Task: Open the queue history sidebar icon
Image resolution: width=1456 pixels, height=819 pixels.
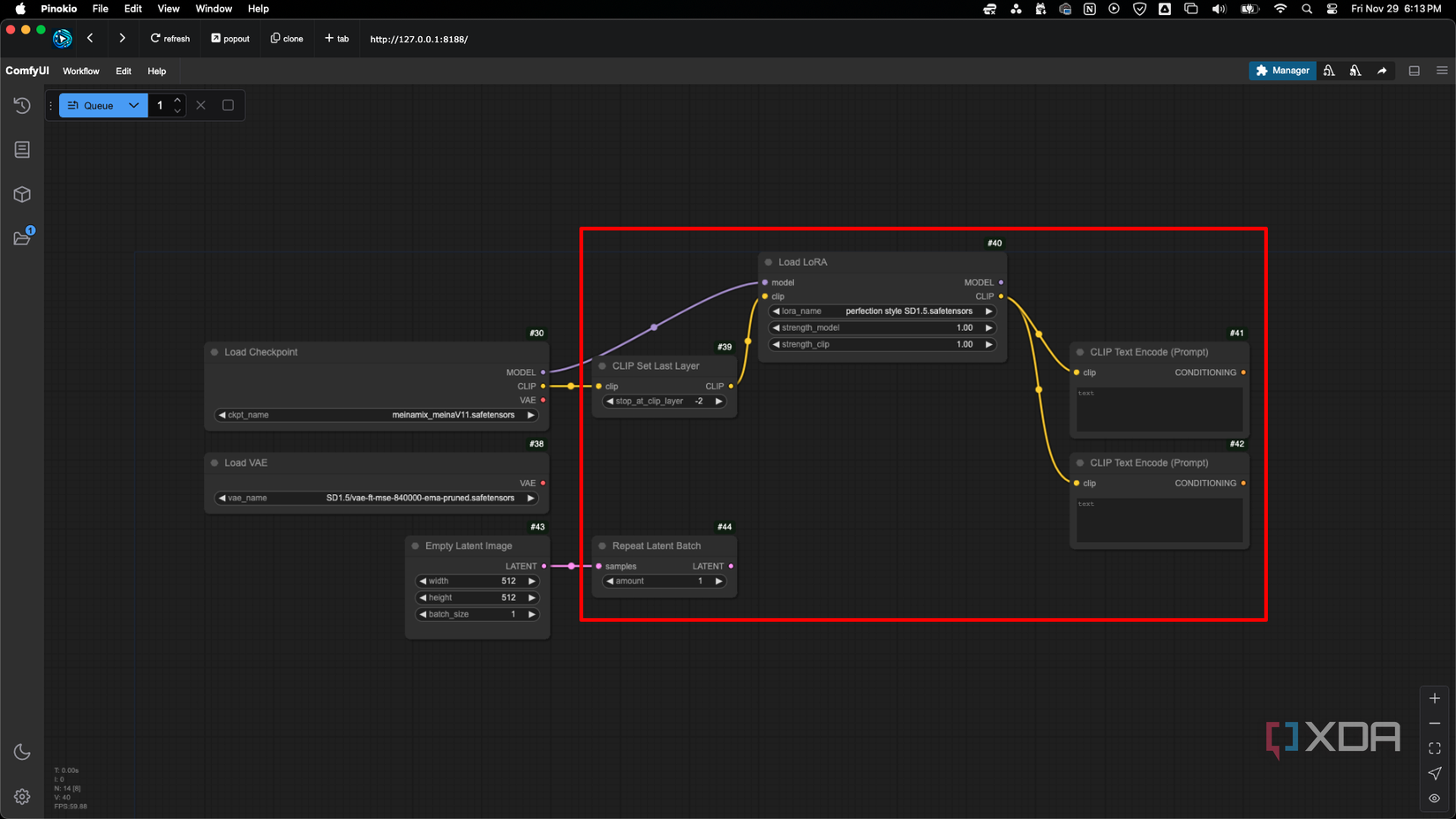Action: pos(22,106)
